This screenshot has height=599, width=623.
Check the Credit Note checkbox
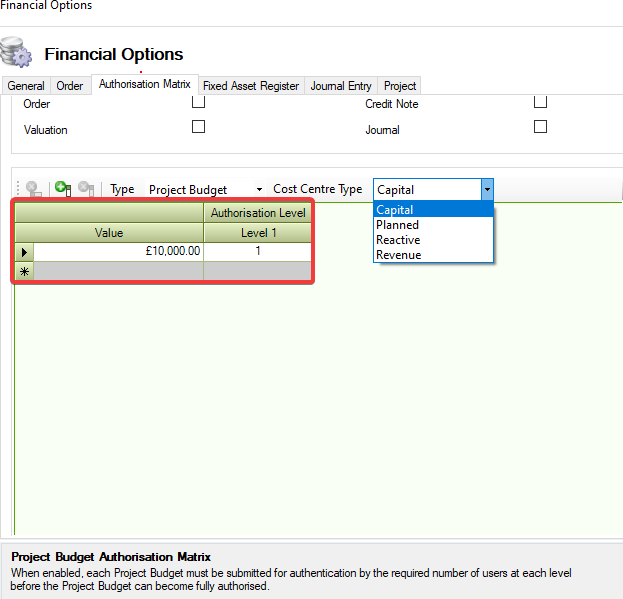[540, 102]
